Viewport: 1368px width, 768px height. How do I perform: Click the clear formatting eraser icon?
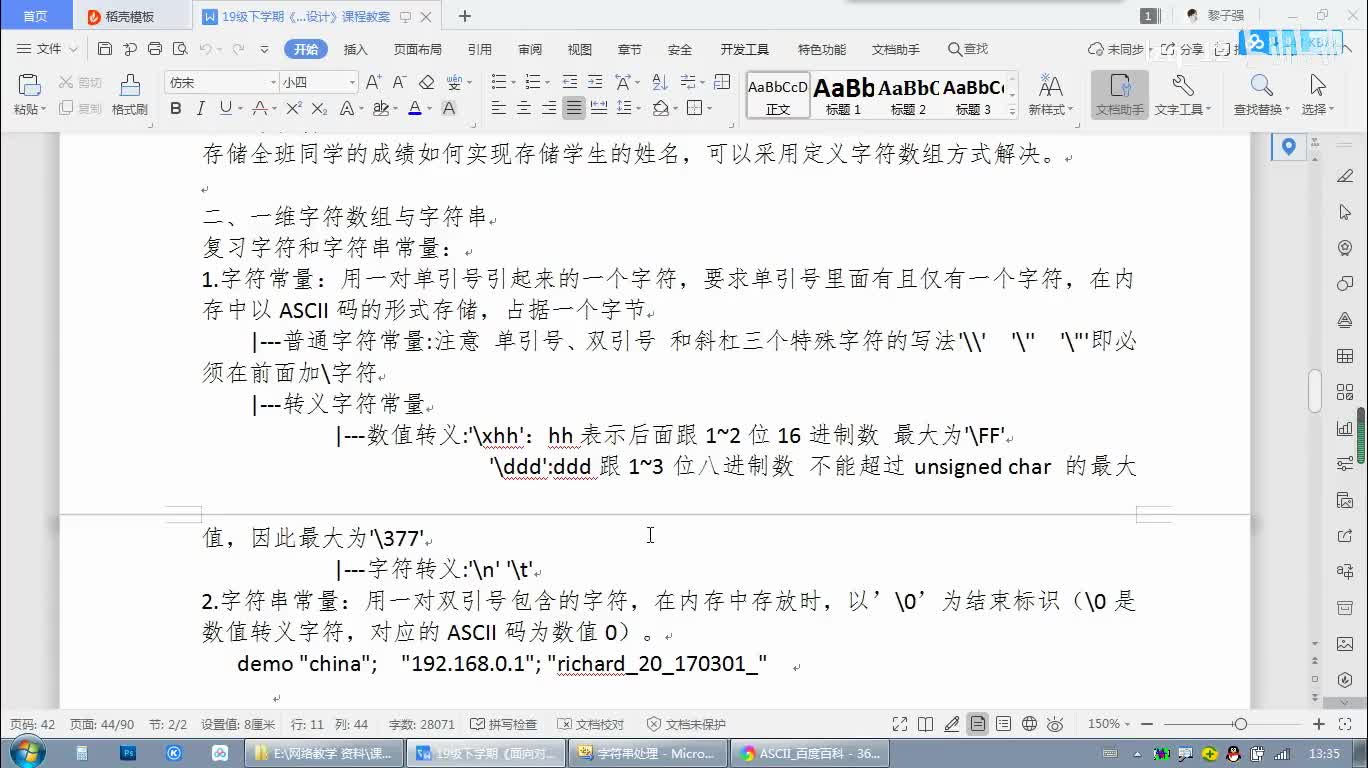point(426,82)
